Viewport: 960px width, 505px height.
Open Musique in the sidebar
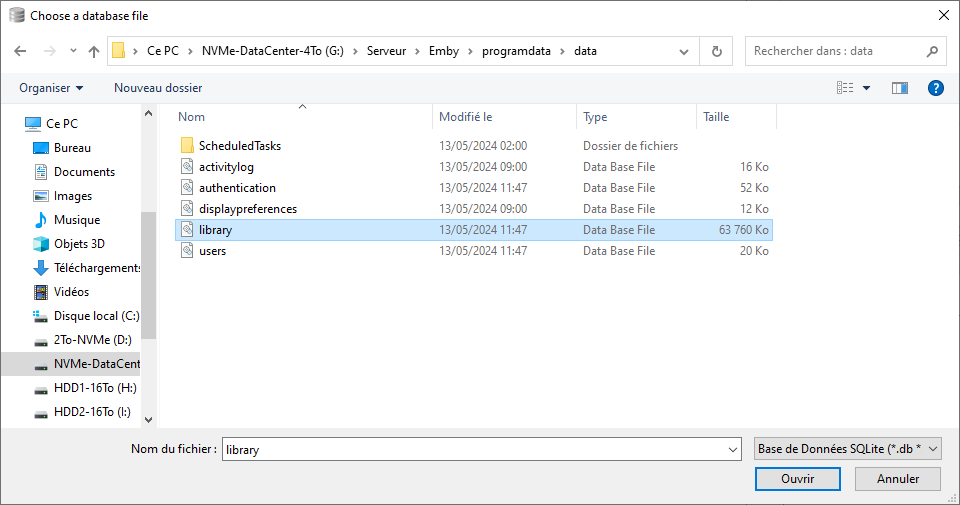tap(77, 220)
